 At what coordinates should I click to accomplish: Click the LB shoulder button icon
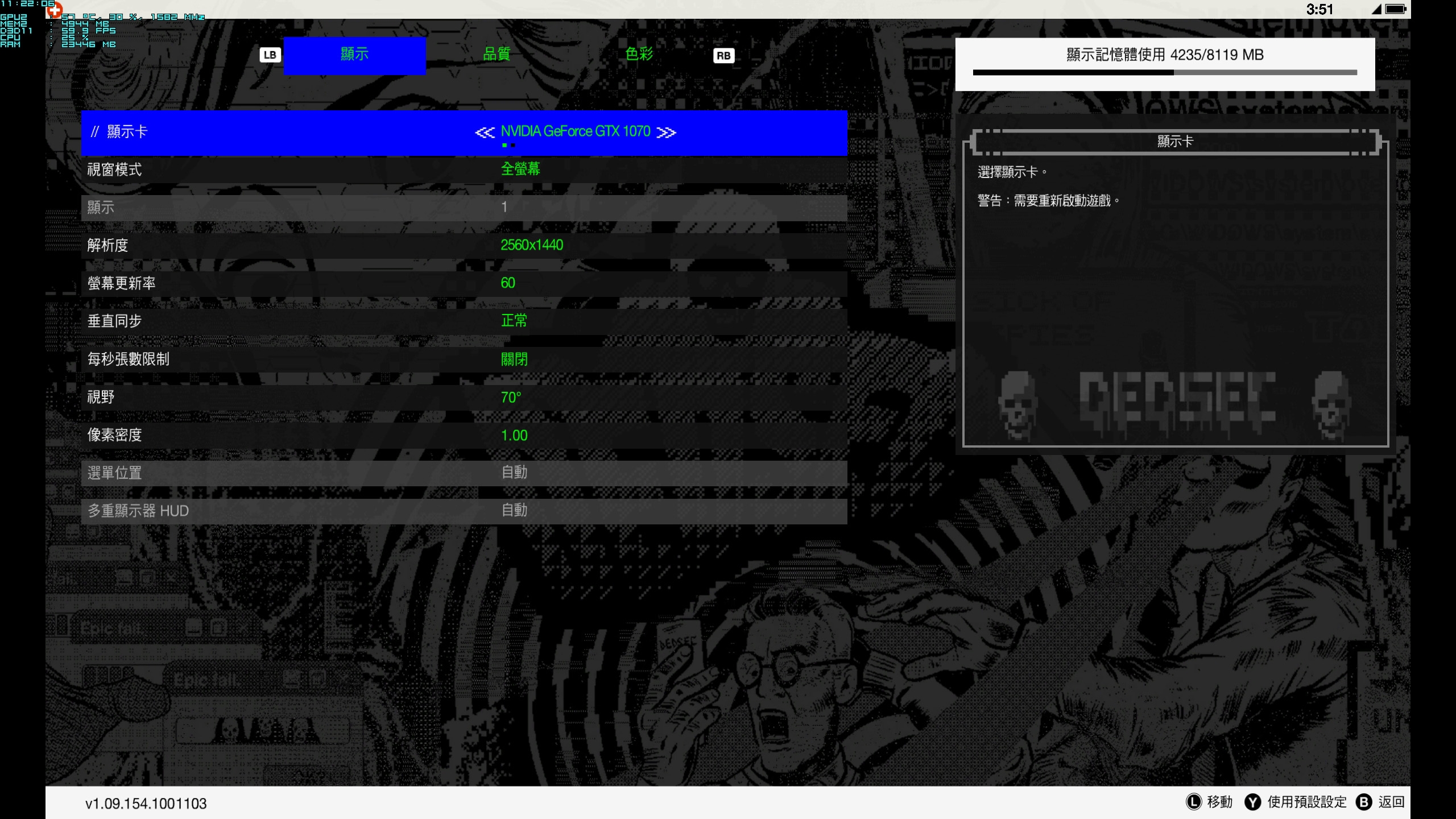pyautogui.click(x=270, y=55)
